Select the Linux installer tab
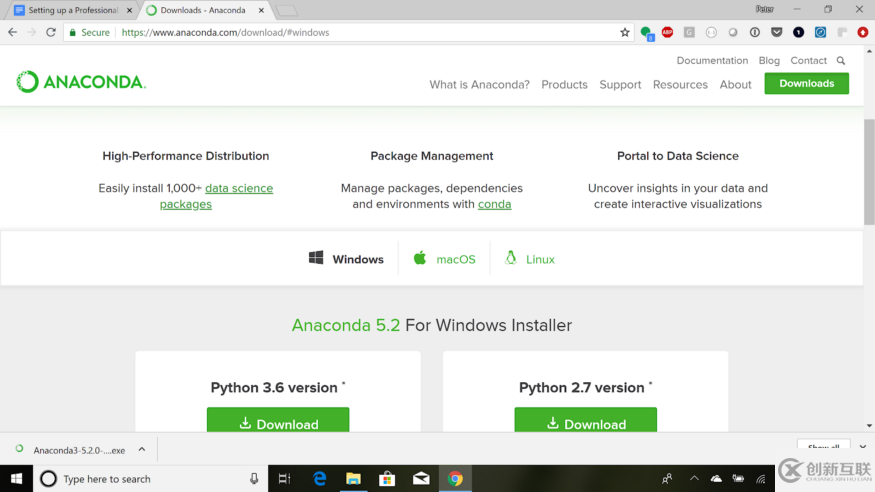 click(530, 259)
